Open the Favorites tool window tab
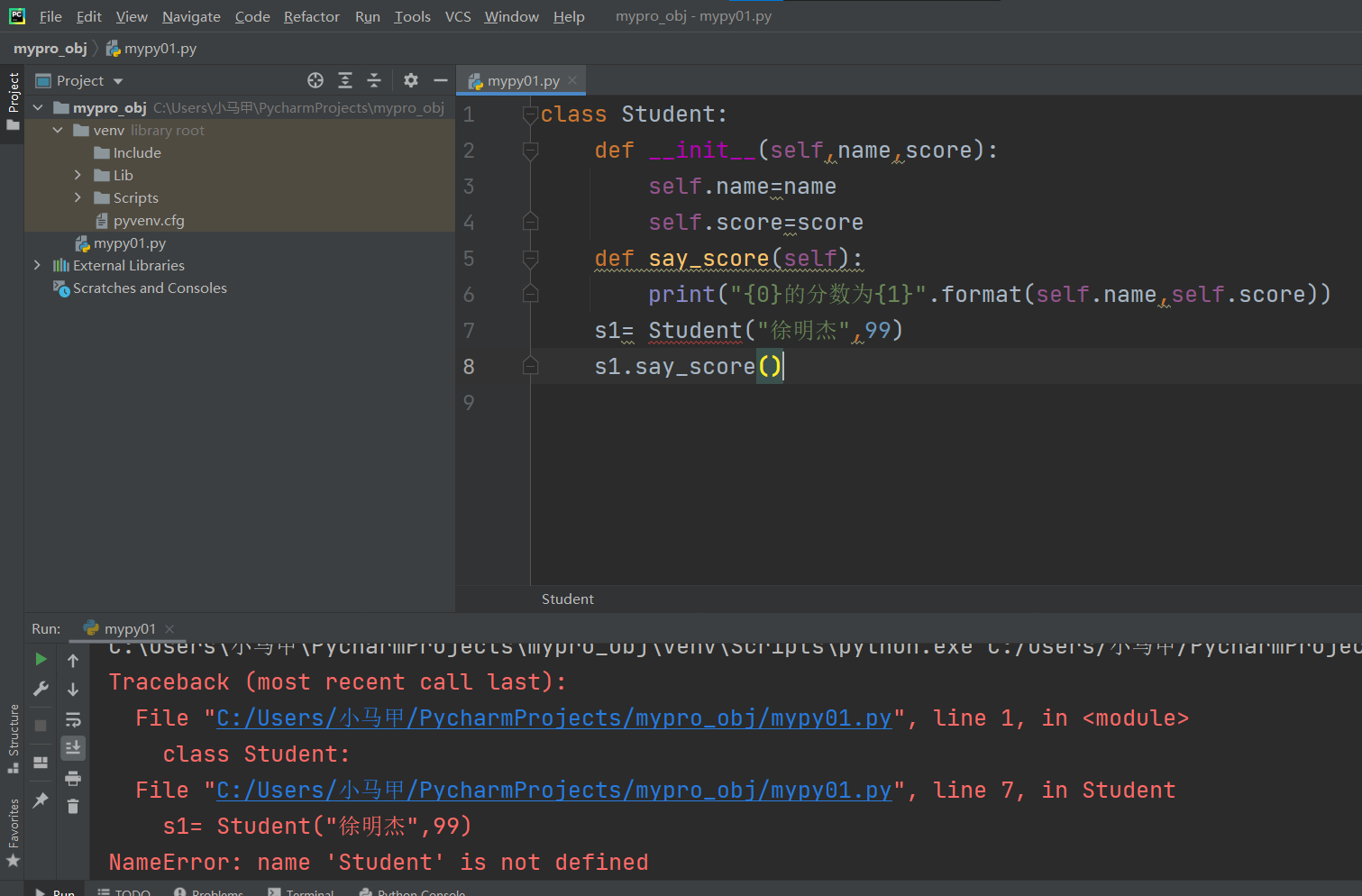 [13, 833]
